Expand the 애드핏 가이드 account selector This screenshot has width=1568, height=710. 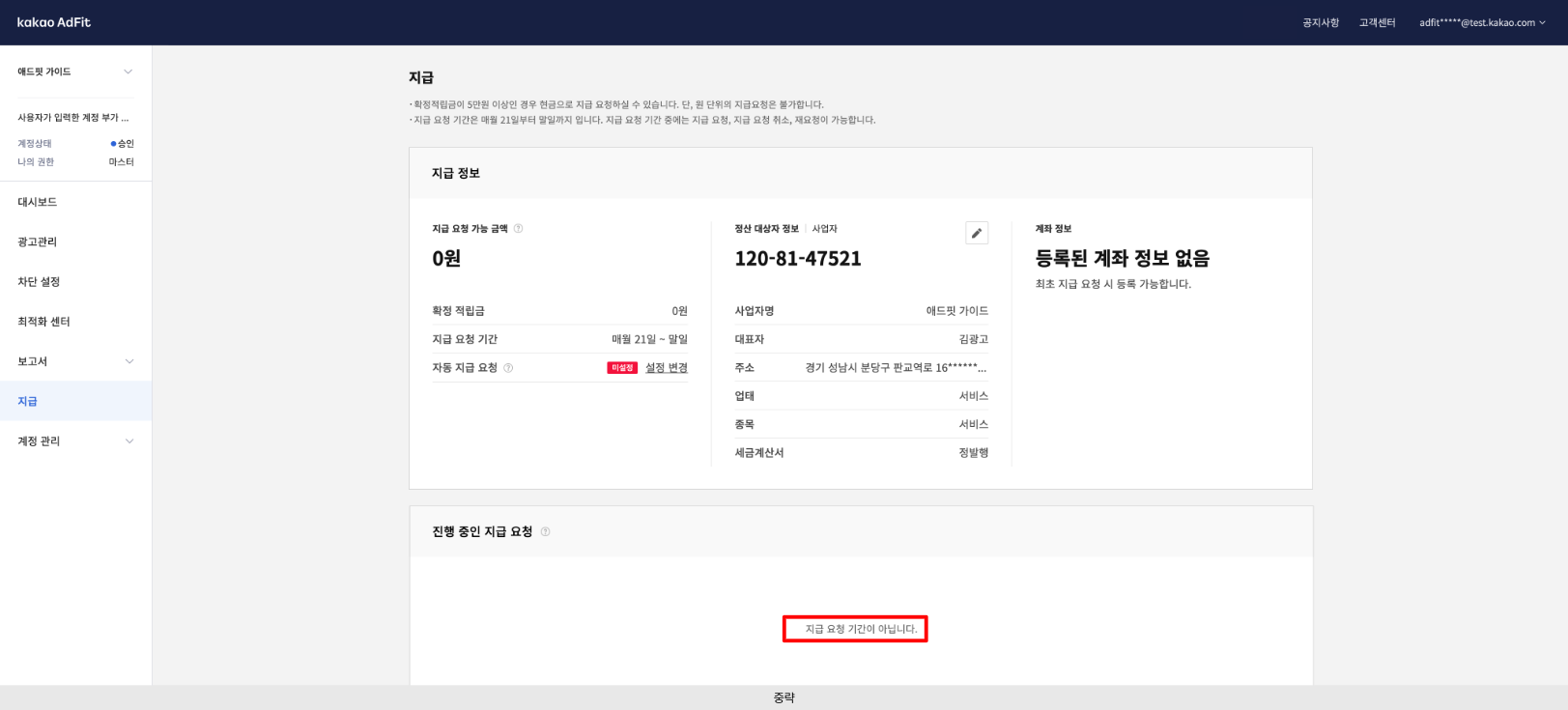tap(128, 71)
